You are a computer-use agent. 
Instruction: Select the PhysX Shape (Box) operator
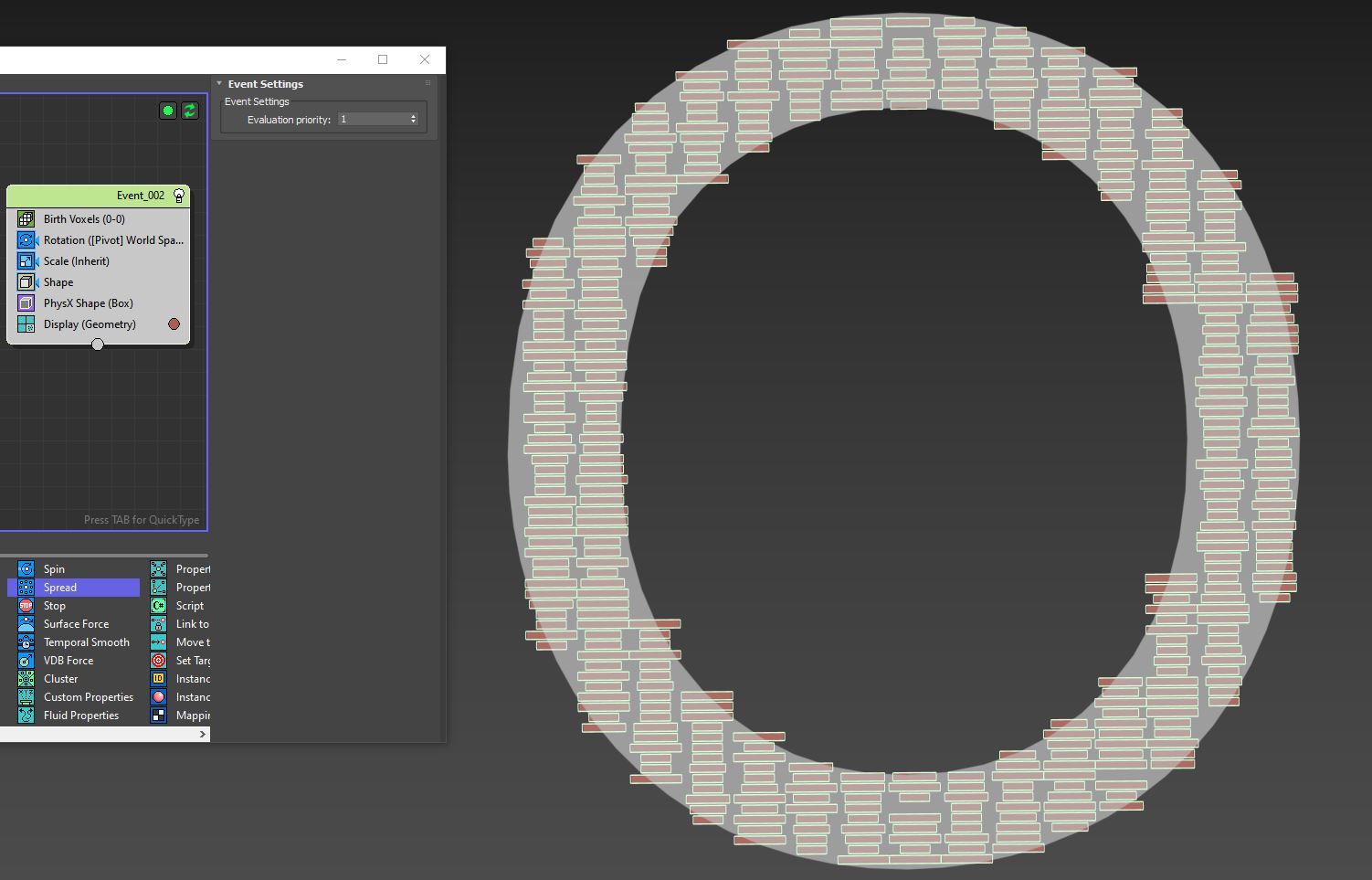tap(88, 303)
